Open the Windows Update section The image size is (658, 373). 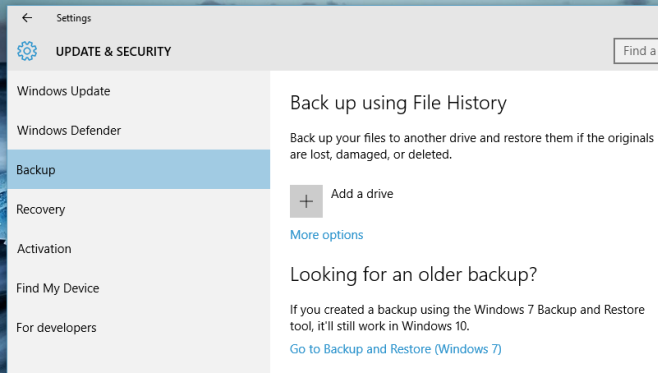click(138, 91)
